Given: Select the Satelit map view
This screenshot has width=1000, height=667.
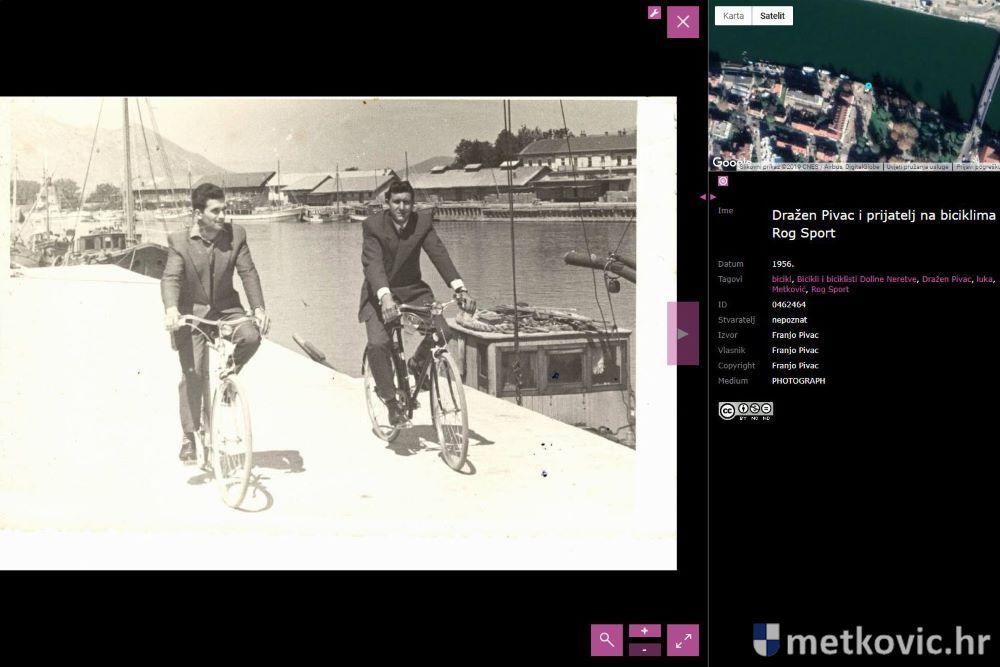Looking at the screenshot, I should [772, 16].
